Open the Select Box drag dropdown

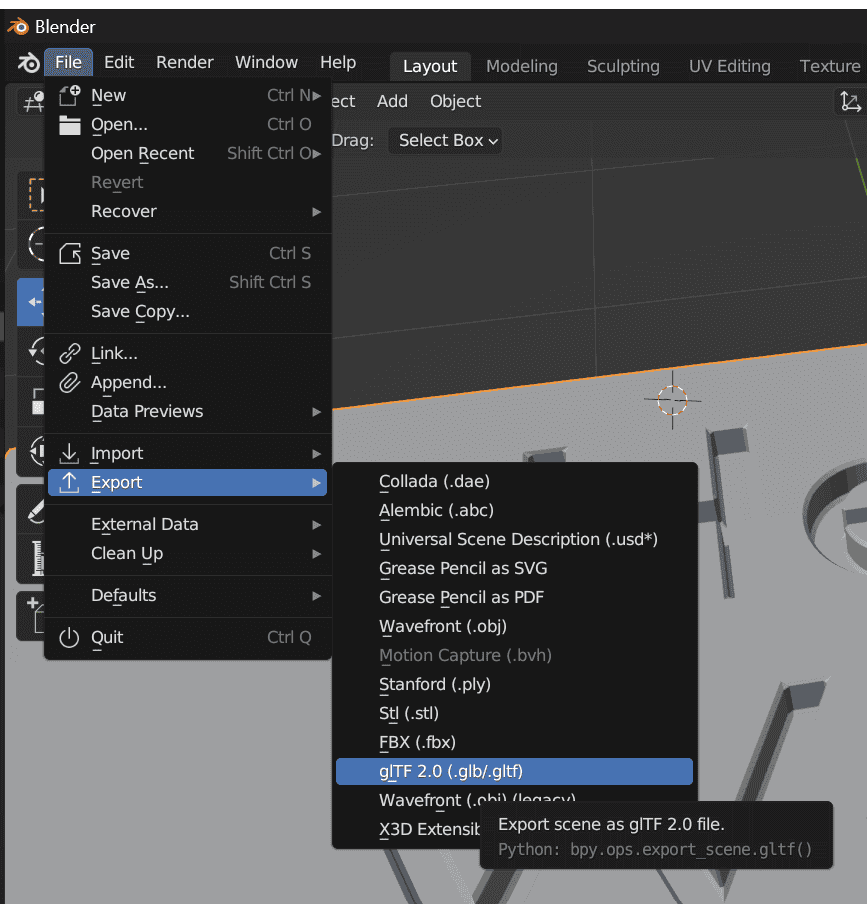[x=445, y=141]
